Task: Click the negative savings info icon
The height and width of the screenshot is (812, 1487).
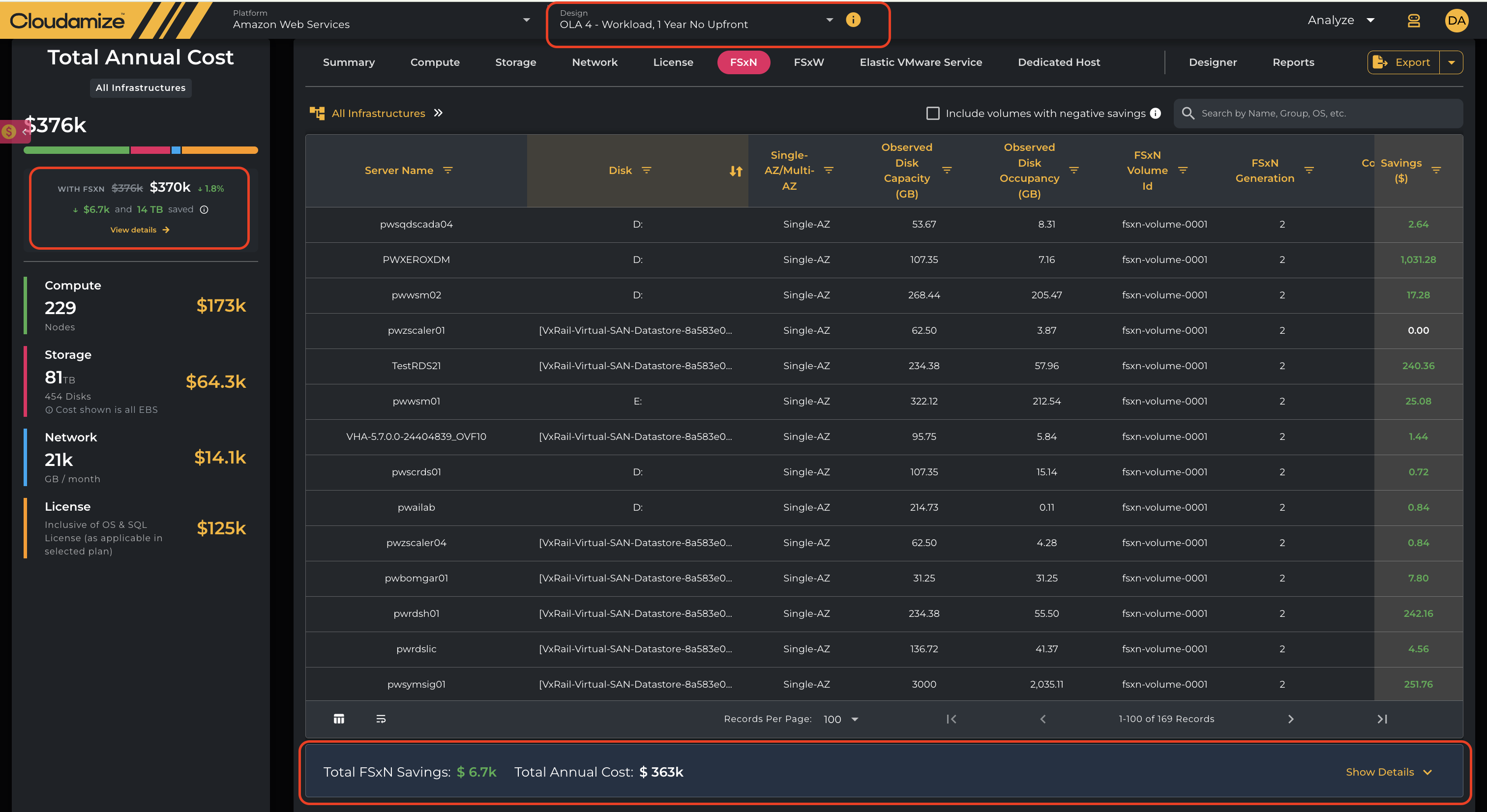Action: click(x=1155, y=113)
